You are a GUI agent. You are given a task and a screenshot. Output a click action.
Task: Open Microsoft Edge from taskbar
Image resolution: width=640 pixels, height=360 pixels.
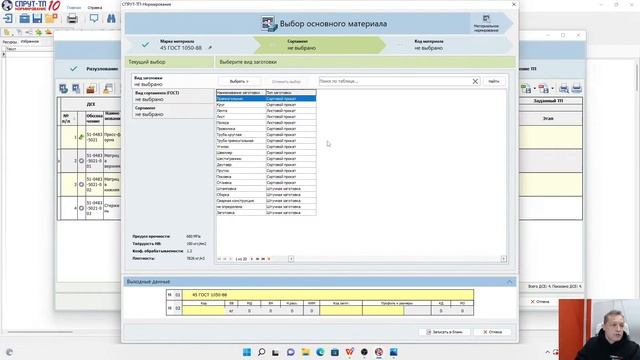pos(320,352)
